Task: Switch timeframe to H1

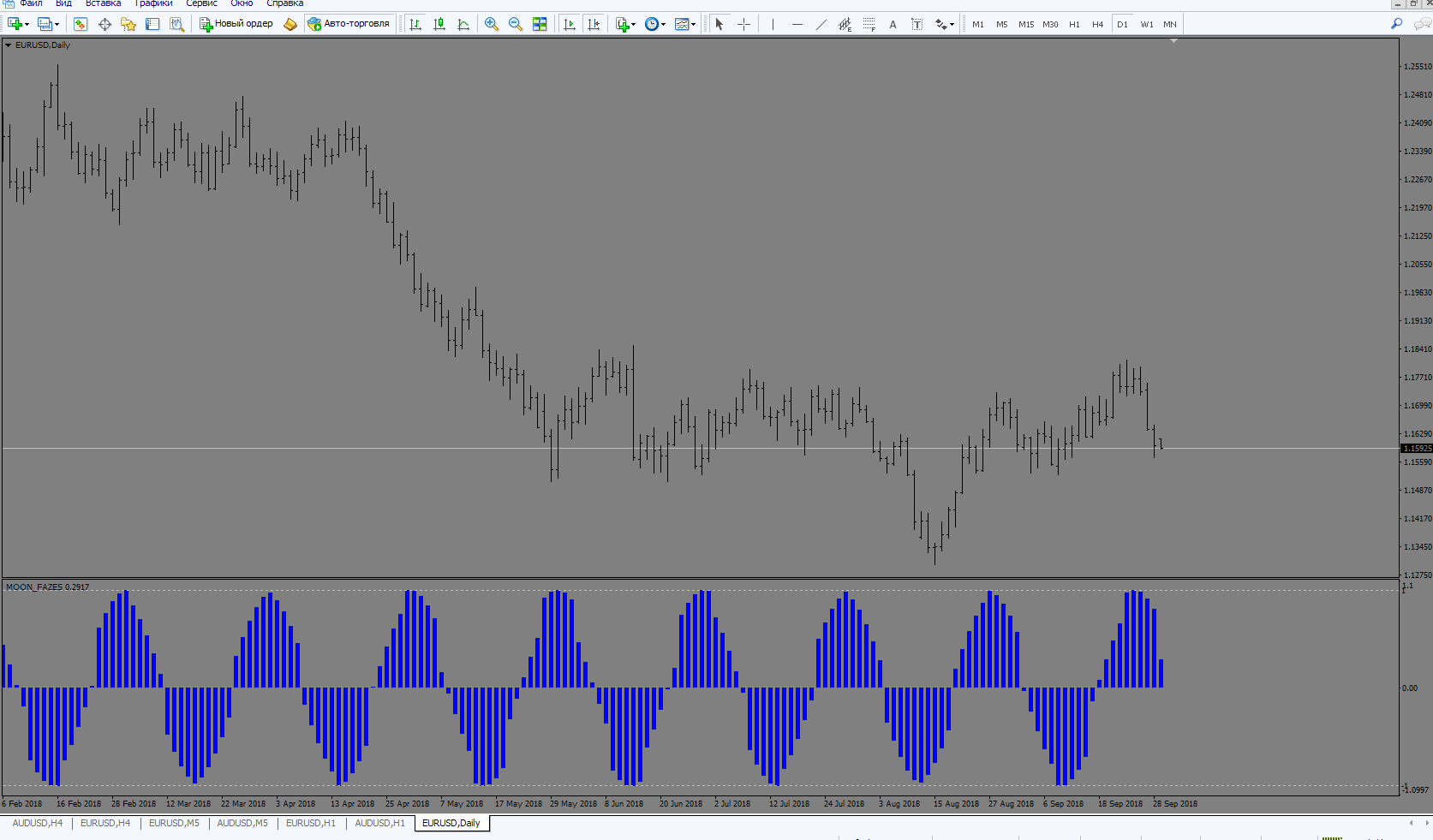Action: pyautogui.click(x=1074, y=24)
